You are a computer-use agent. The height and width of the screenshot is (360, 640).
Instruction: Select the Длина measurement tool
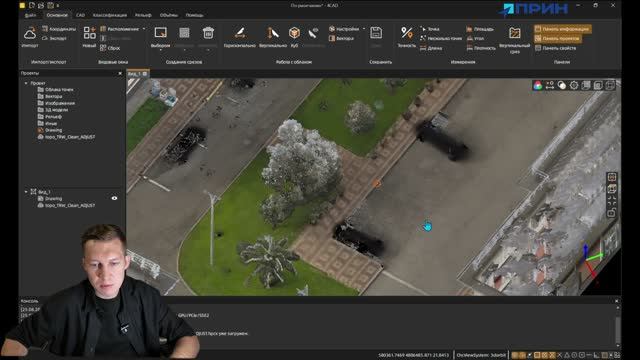coord(431,48)
